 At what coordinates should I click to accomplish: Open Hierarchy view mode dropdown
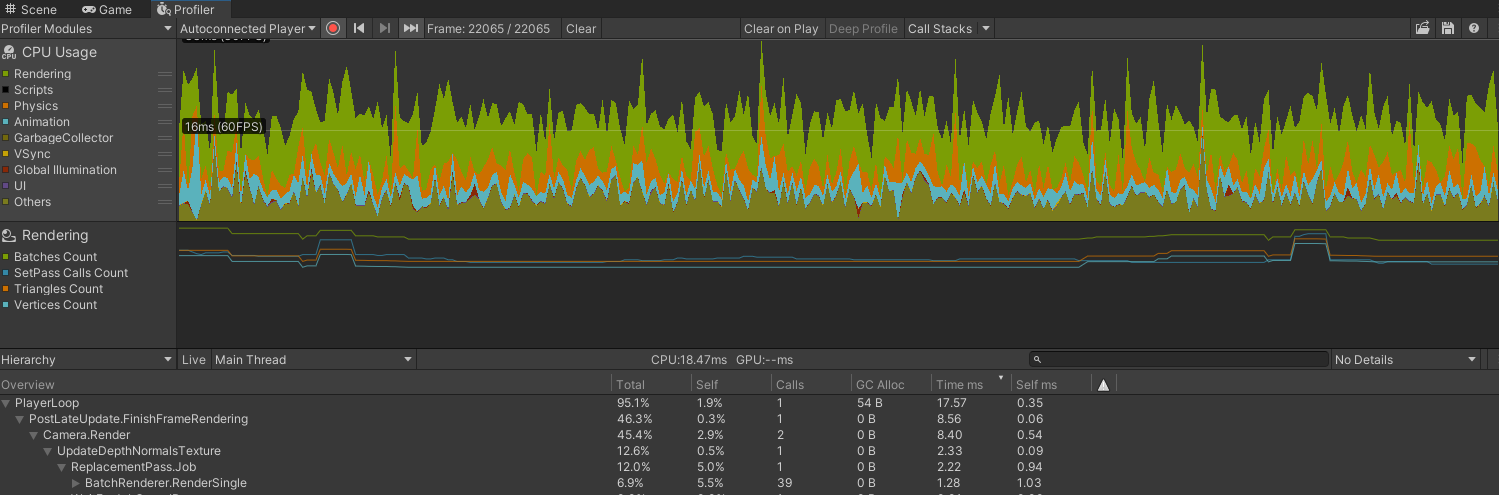[x=88, y=360]
